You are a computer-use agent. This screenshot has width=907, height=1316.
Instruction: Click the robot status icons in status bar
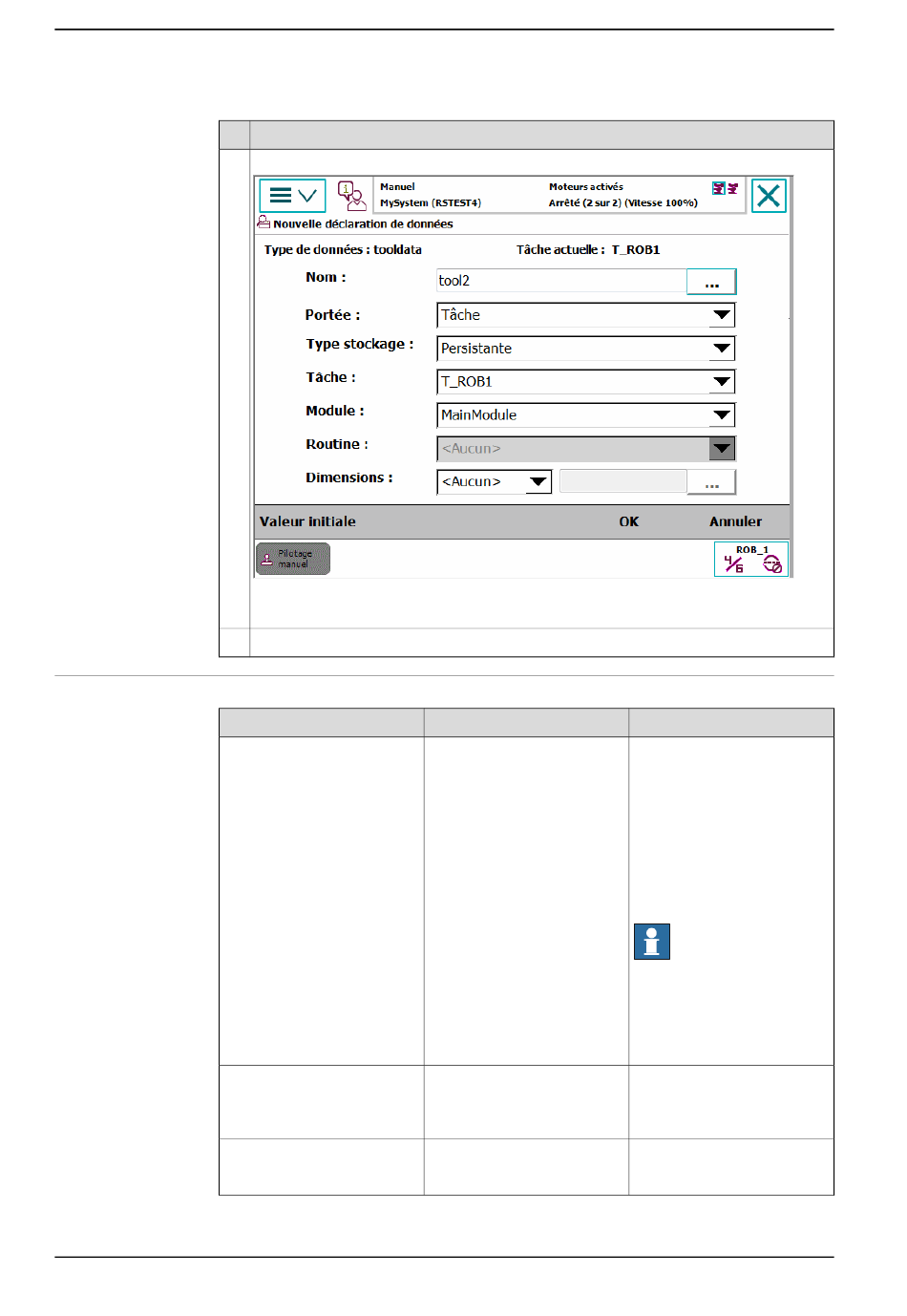pyautogui.click(x=725, y=188)
